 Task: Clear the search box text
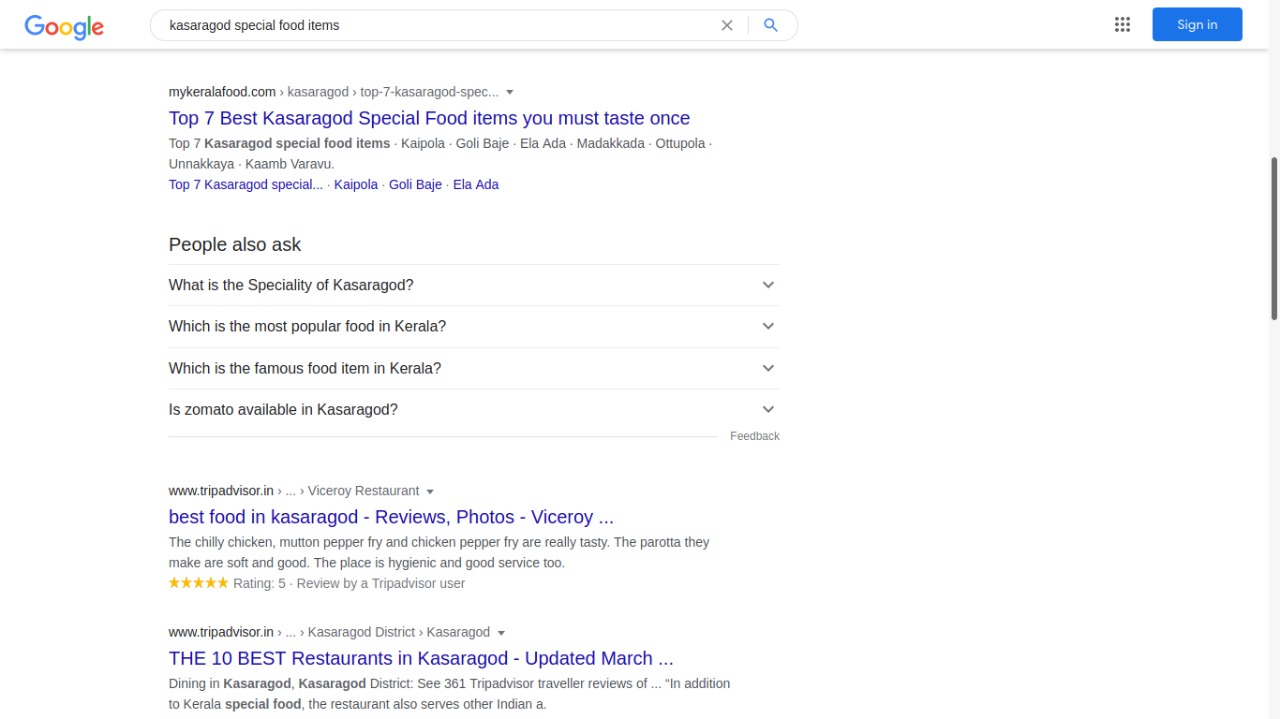tap(727, 26)
